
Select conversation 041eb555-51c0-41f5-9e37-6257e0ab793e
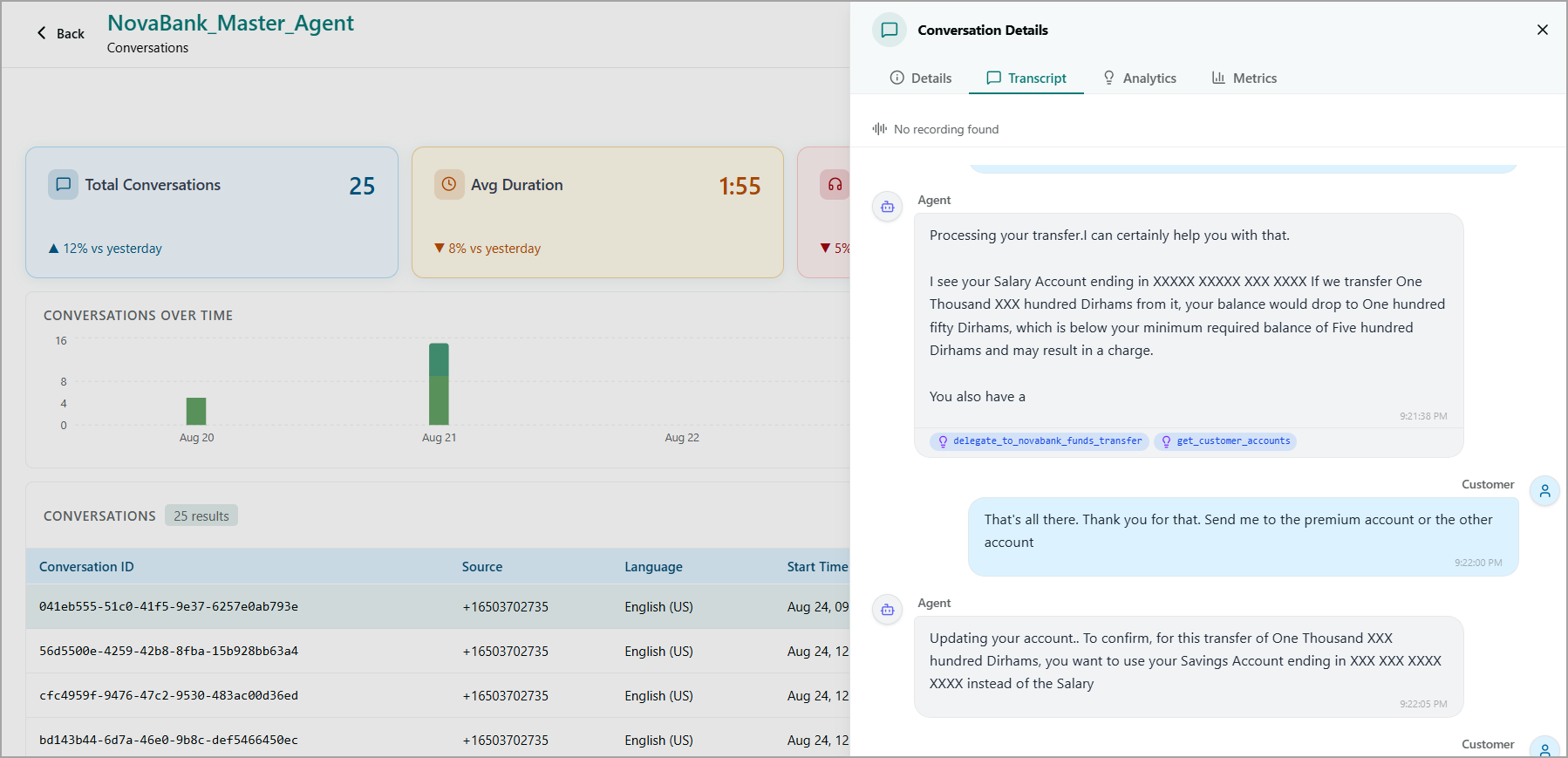pos(438,606)
